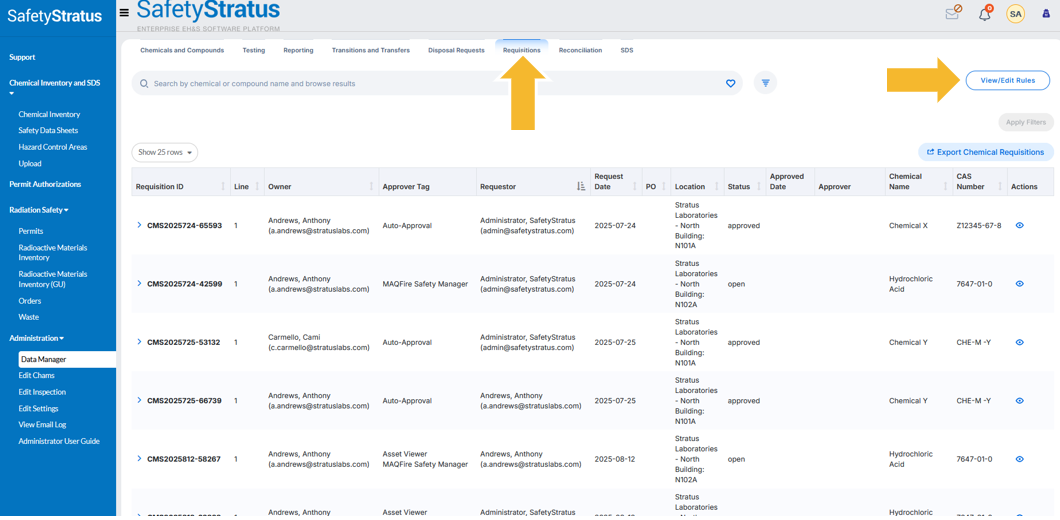View requisition CMS2025724-42599 via eye icon

[x=1019, y=284]
